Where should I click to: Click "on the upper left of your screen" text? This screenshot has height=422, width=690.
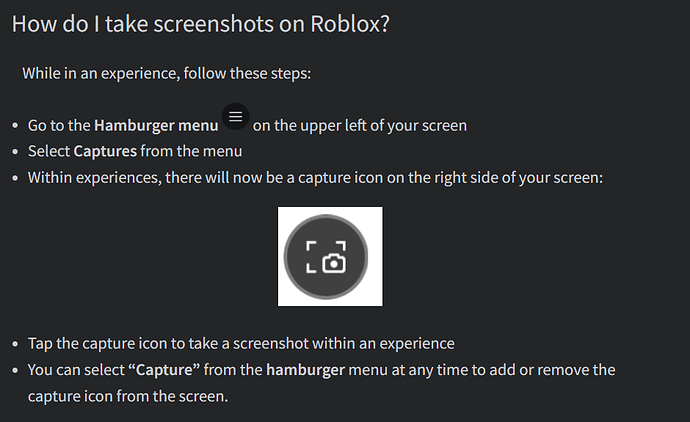(x=360, y=126)
